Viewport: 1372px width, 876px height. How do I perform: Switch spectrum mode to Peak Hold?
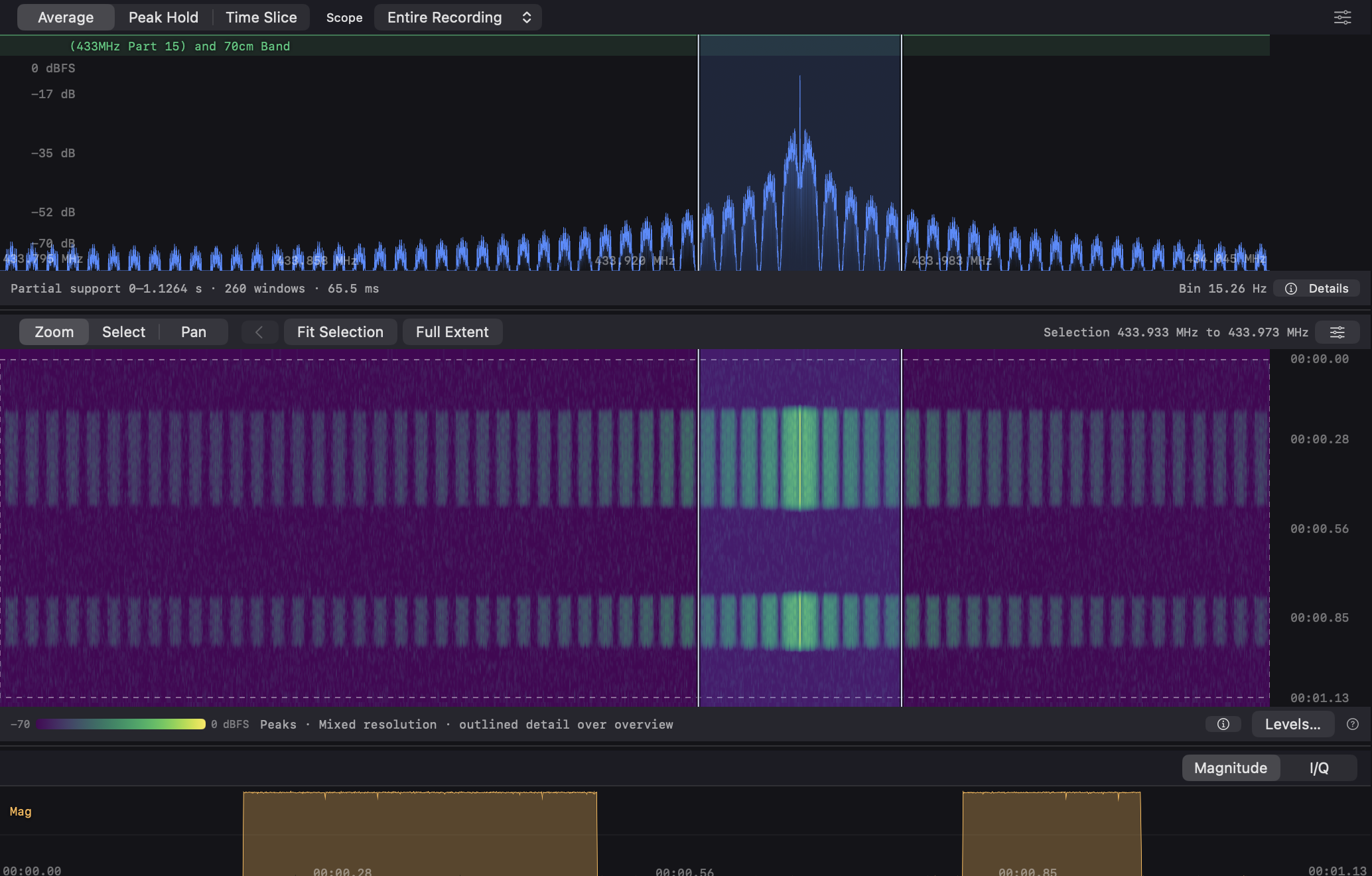163,17
